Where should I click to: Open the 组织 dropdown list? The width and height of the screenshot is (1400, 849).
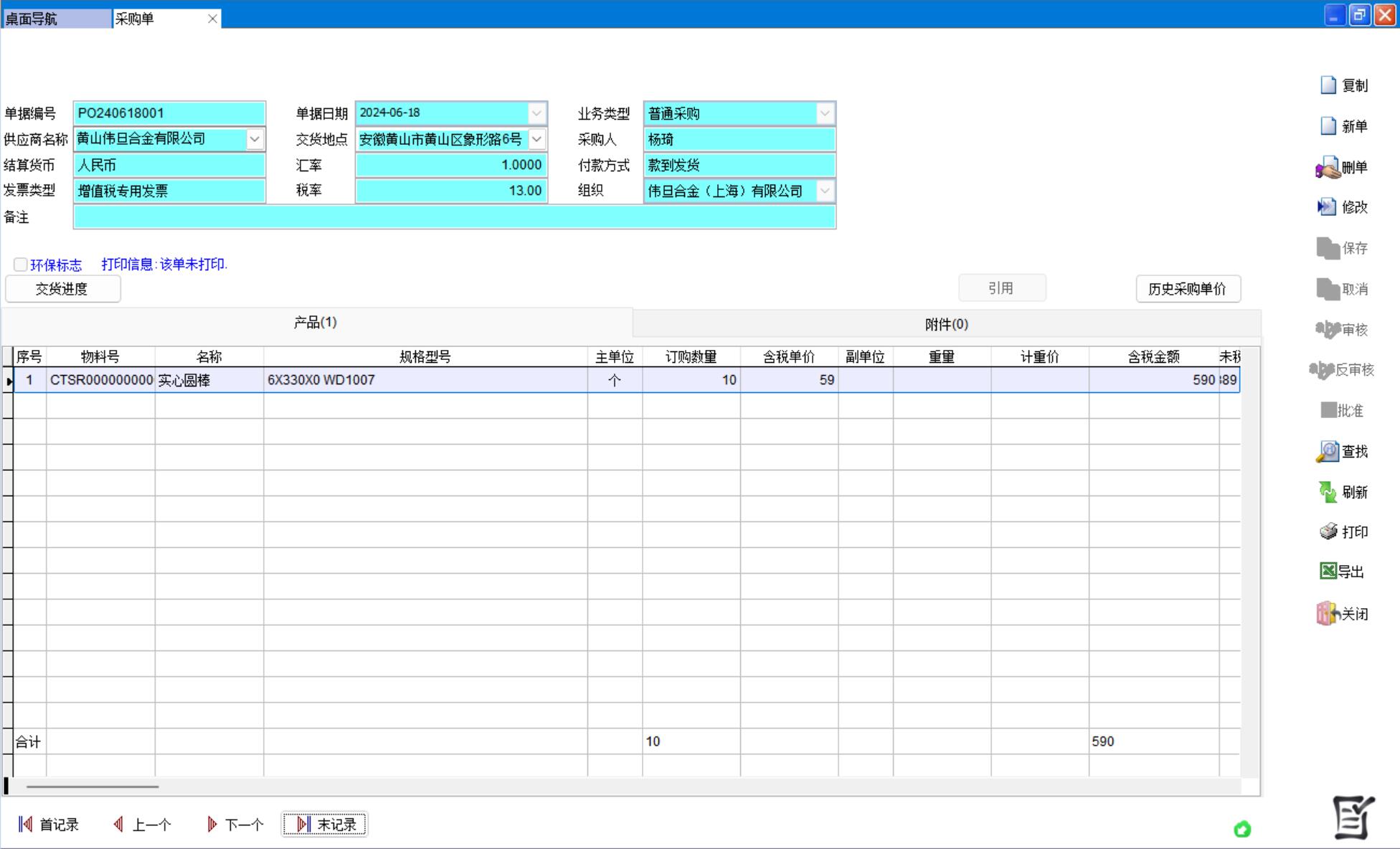pos(825,191)
